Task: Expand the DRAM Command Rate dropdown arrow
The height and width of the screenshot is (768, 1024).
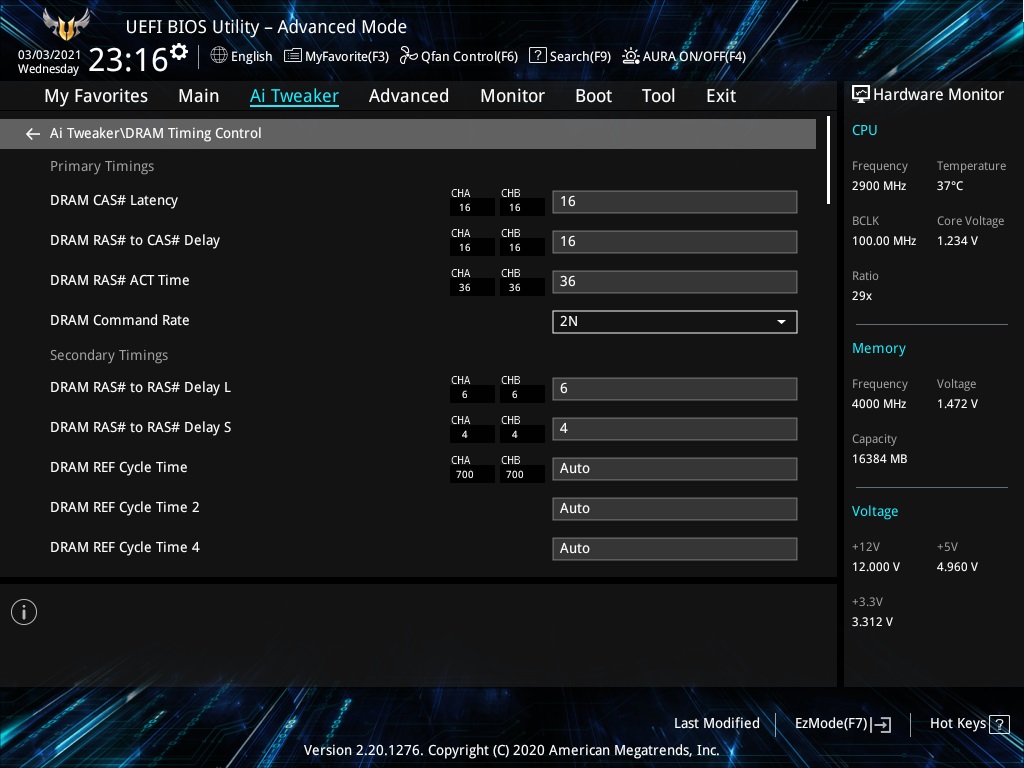Action: click(x=781, y=322)
